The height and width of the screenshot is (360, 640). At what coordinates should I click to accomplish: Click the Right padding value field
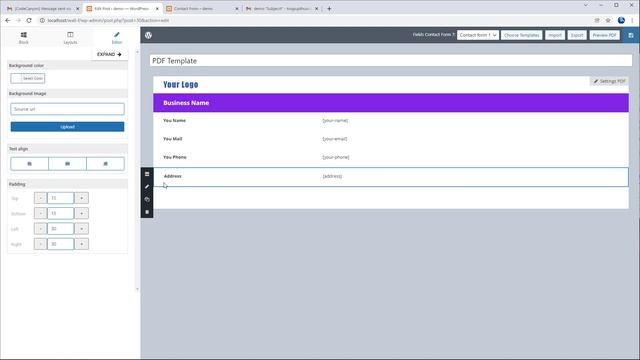pos(60,244)
